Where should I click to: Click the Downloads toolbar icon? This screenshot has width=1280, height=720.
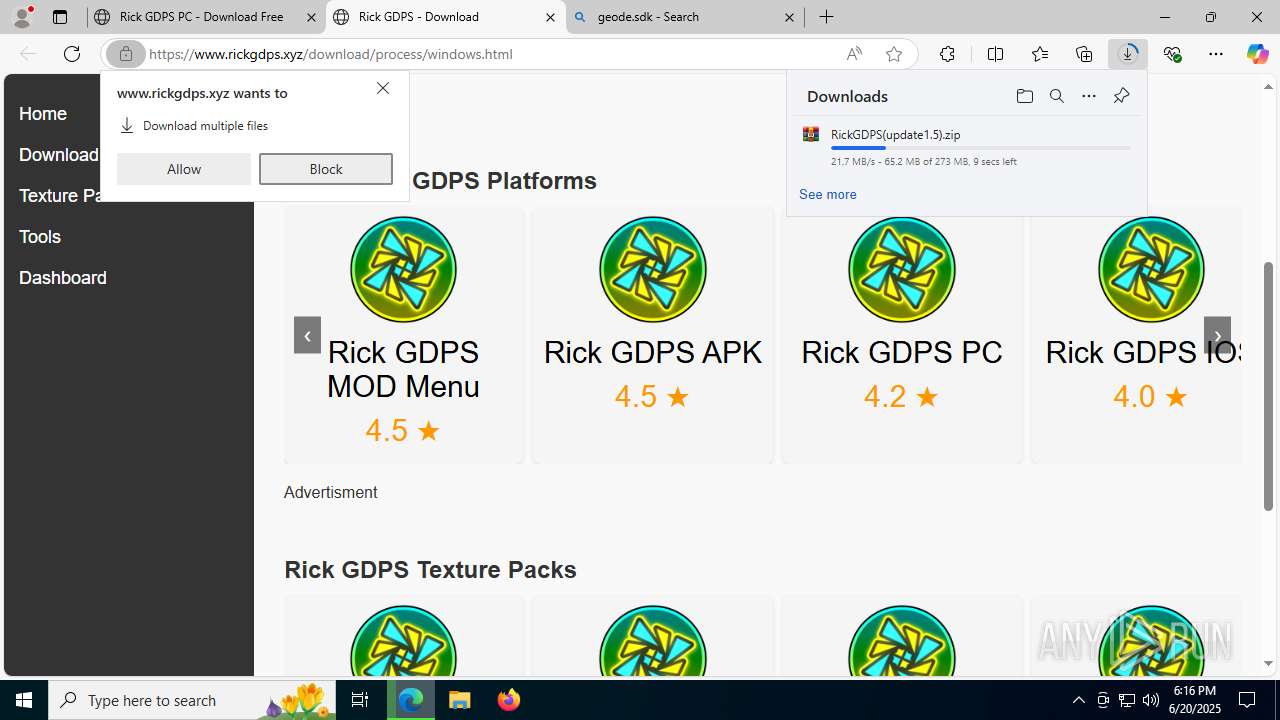(x=1128, y=54)
